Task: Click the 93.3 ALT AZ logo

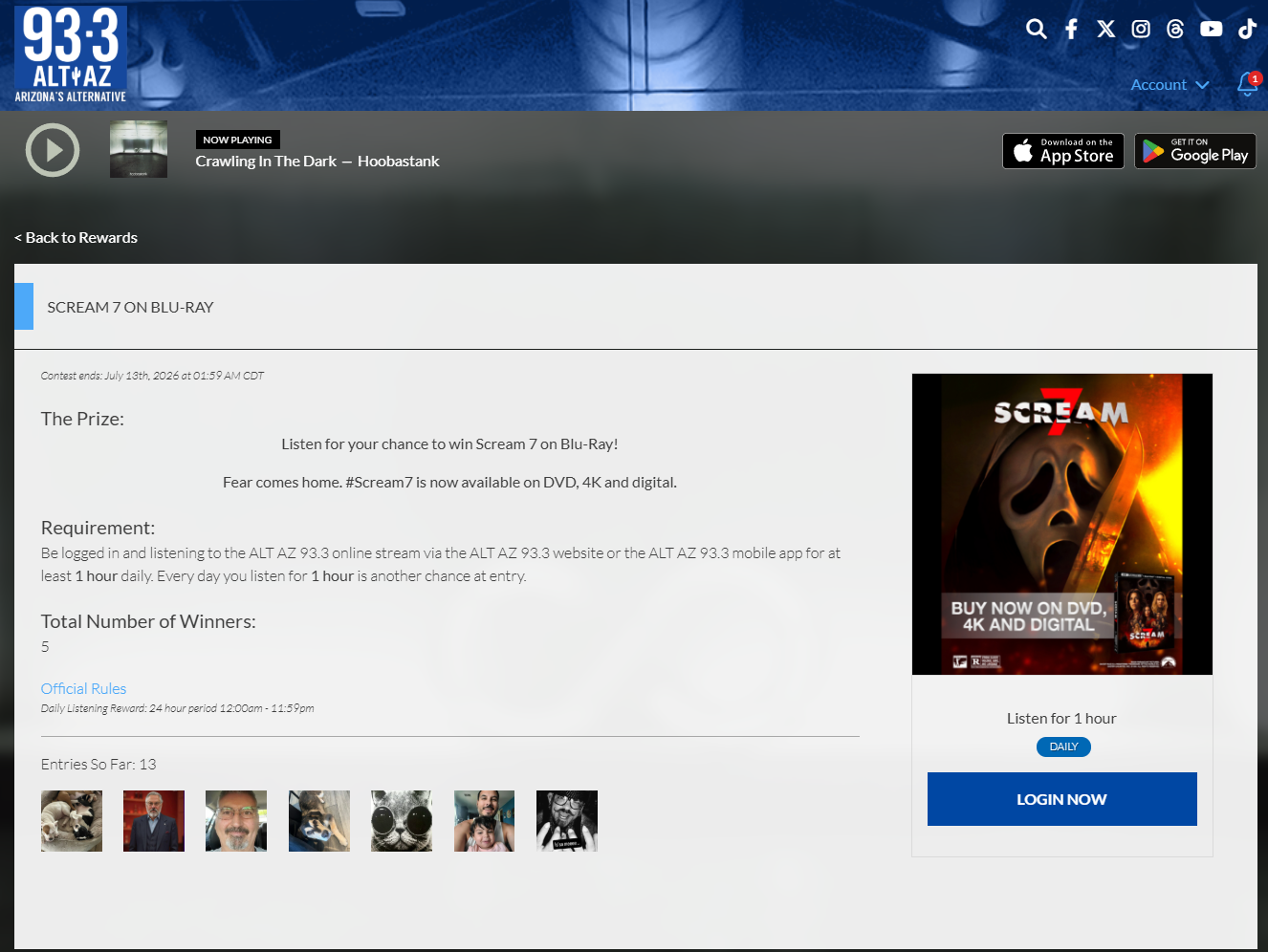Action: point(71,54)
